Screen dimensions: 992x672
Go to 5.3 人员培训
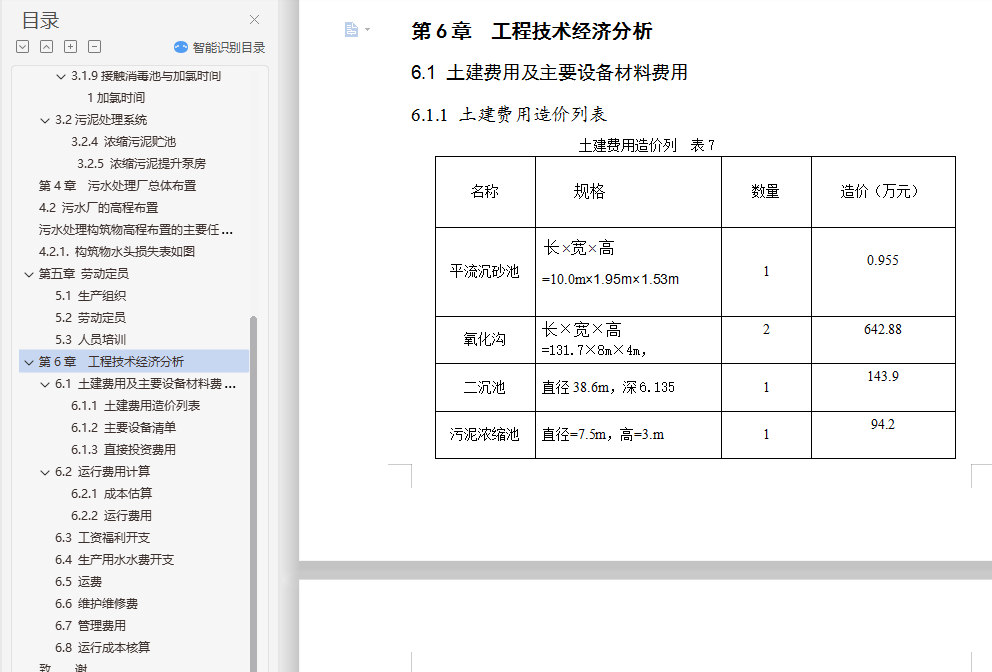pos(90,340)
